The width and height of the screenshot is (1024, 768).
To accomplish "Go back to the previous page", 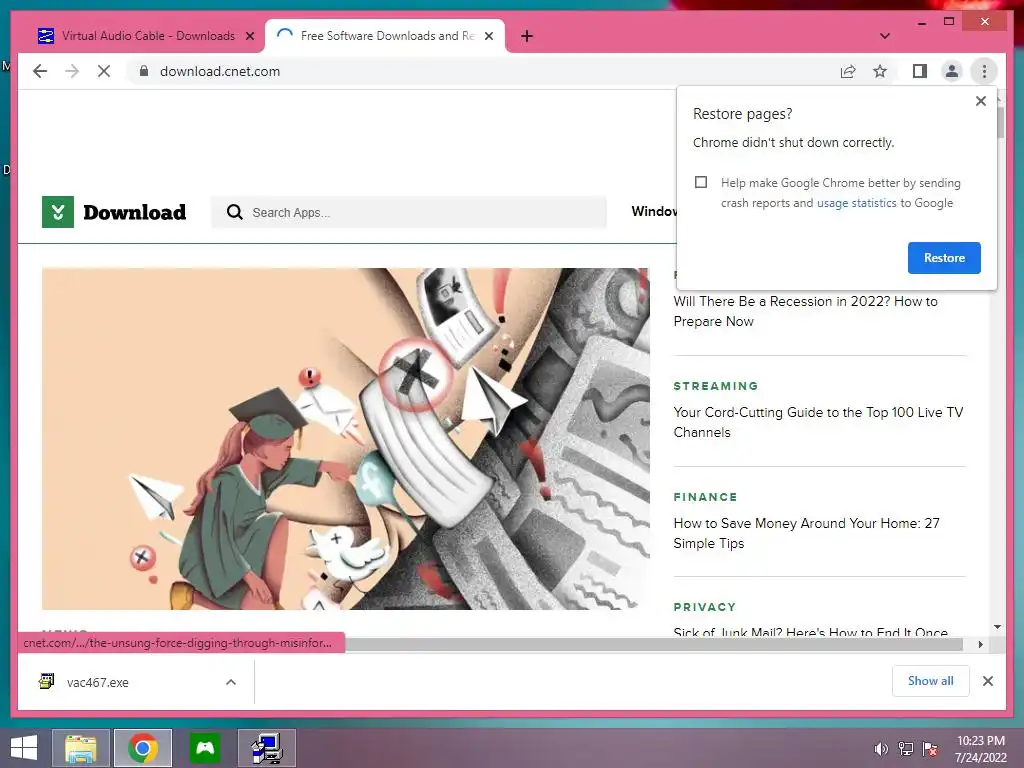I will coord(40,71).
